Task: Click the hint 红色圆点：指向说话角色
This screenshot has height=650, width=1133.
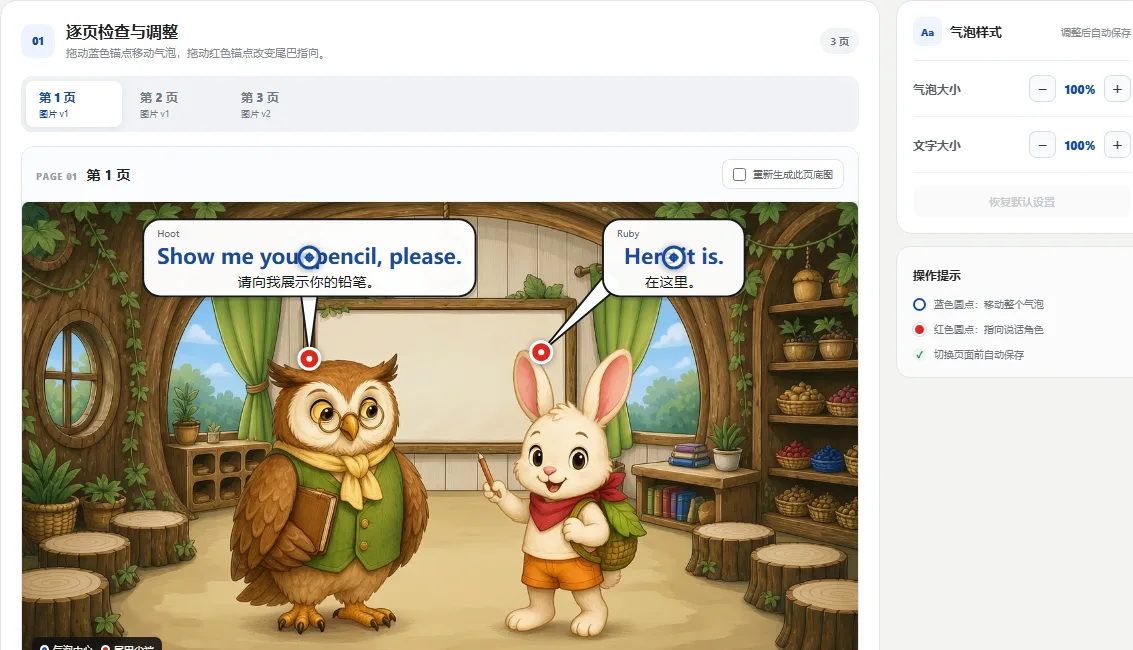Action: click(x=988, y=329)
